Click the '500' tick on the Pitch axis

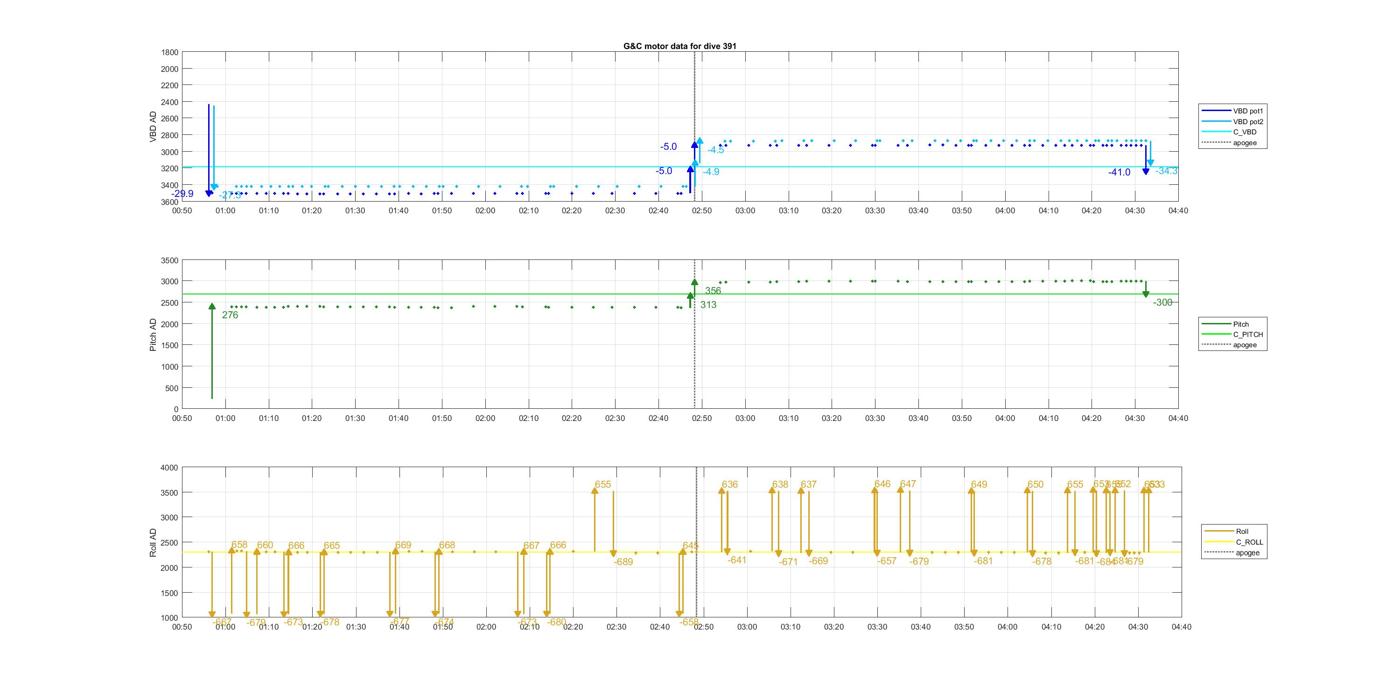point(173,388)
